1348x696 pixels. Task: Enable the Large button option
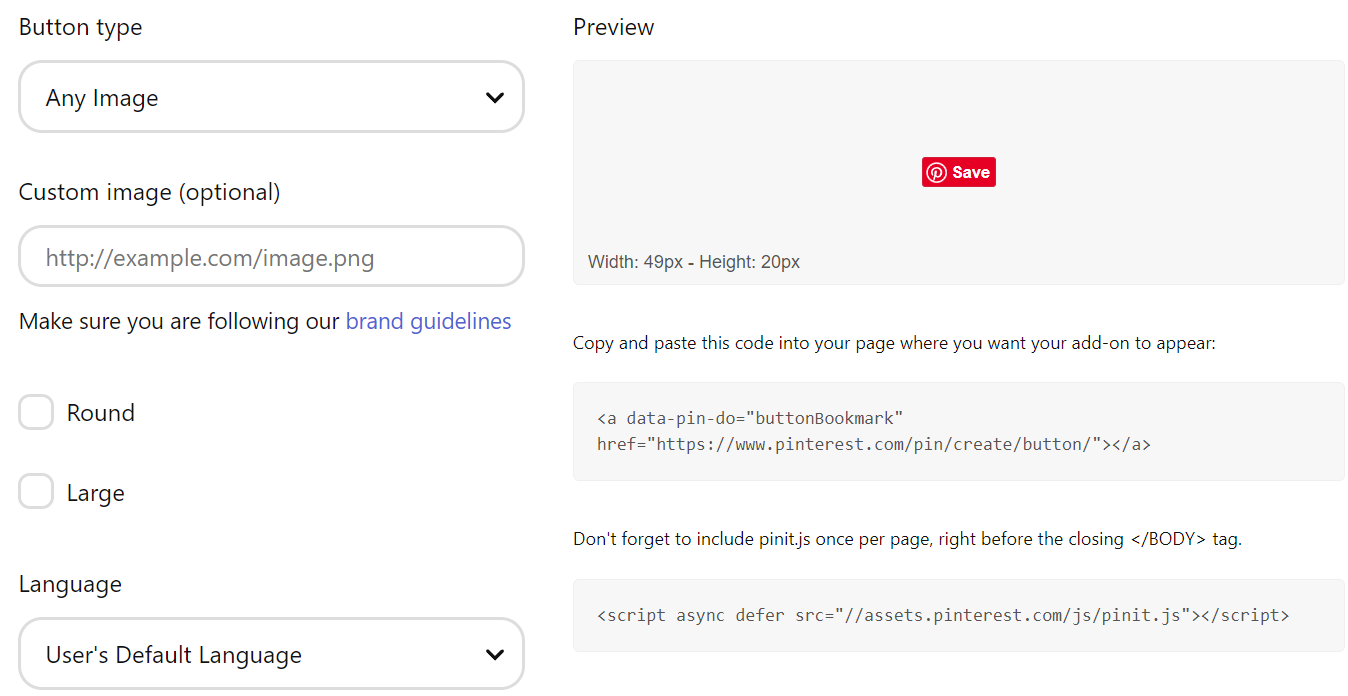point(36,491)
